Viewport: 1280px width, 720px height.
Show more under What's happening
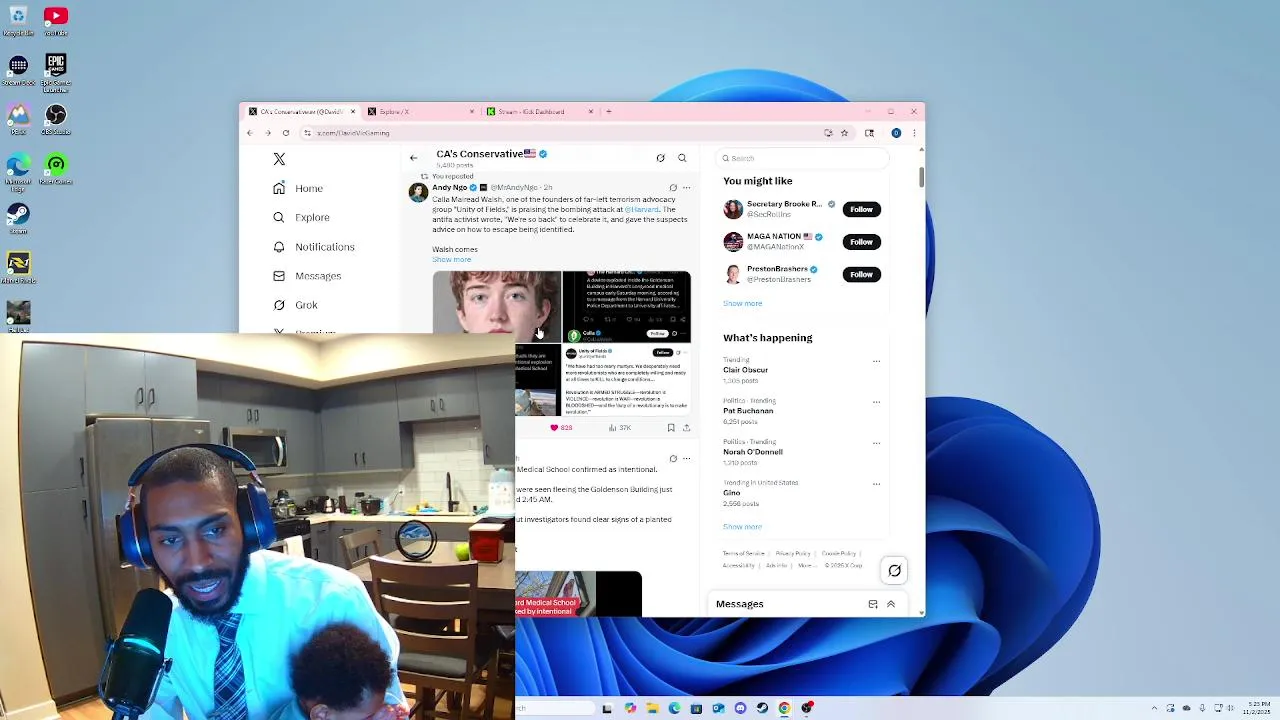pyautogui.click(x=742, y=527)
